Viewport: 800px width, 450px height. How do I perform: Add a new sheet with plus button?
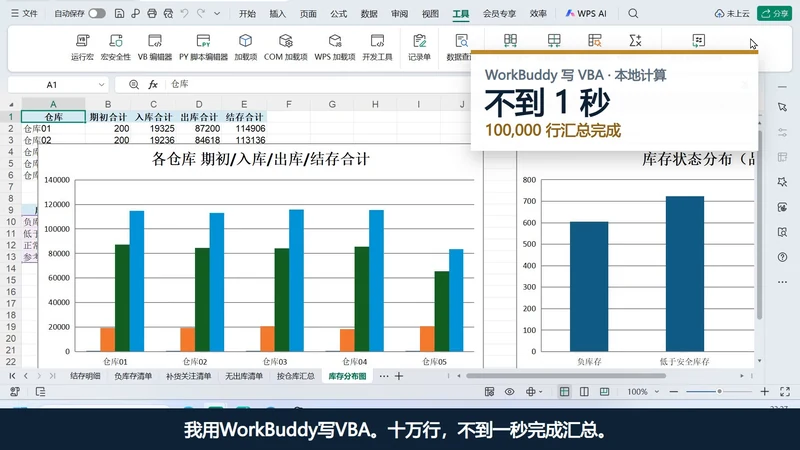click(399, 376)
